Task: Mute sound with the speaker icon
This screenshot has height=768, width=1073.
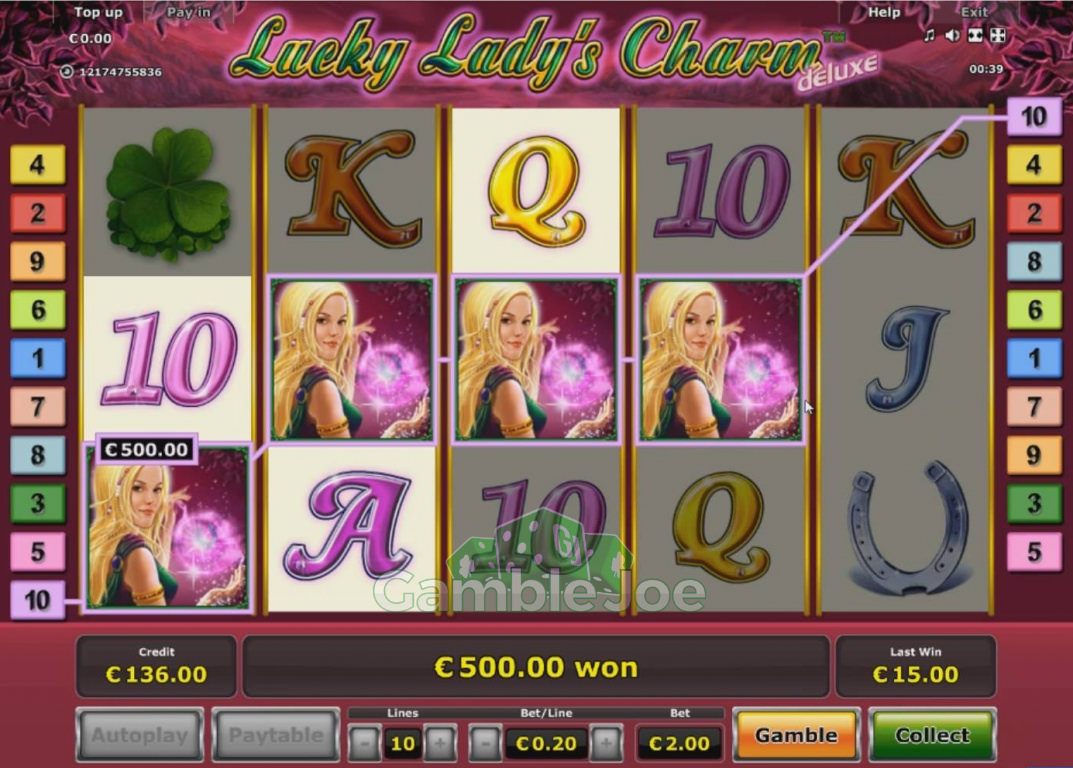Action: pyautogui.click(x=952, y=35)
